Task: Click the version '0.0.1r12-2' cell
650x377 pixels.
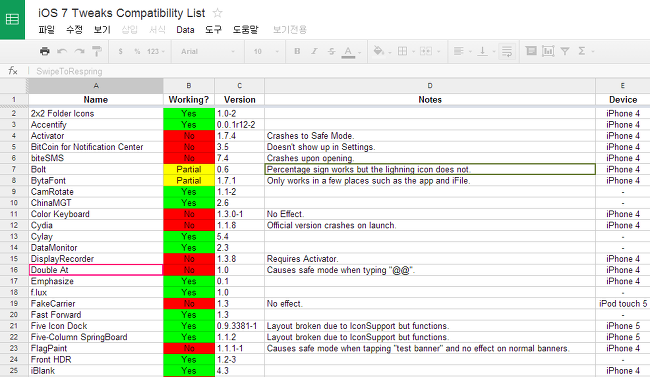Action: point(240,124)
